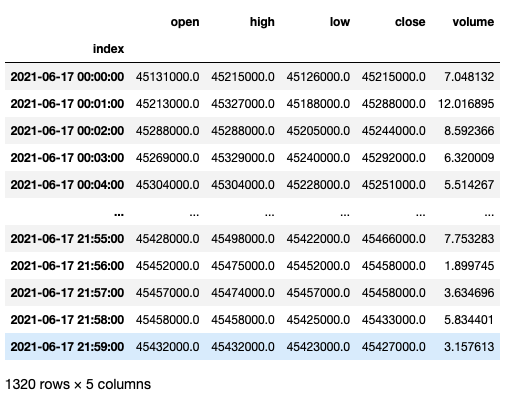Click the close column header

[410, 22]
